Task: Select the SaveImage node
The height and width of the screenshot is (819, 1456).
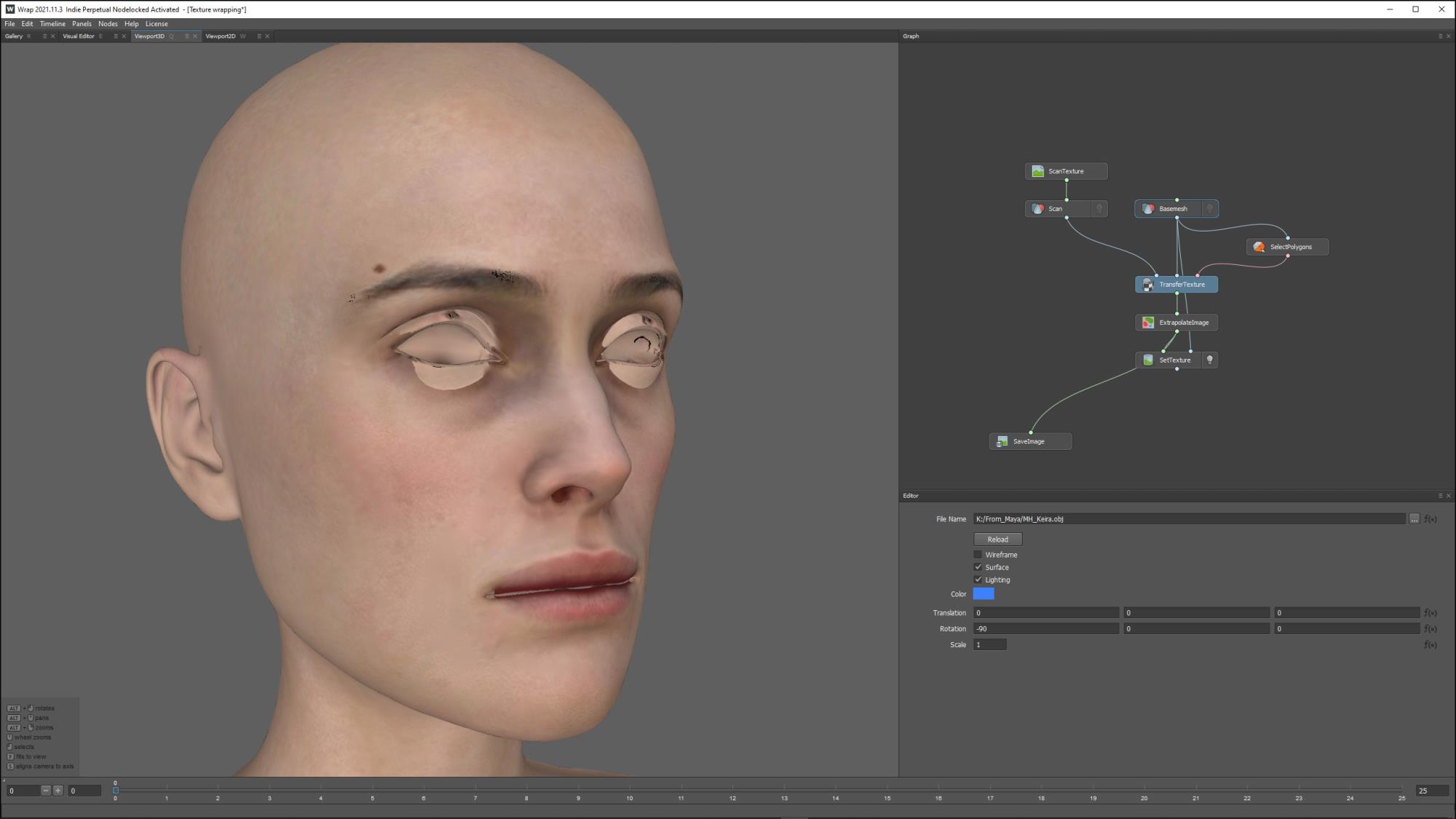Action: click(x=1030, y=441)
